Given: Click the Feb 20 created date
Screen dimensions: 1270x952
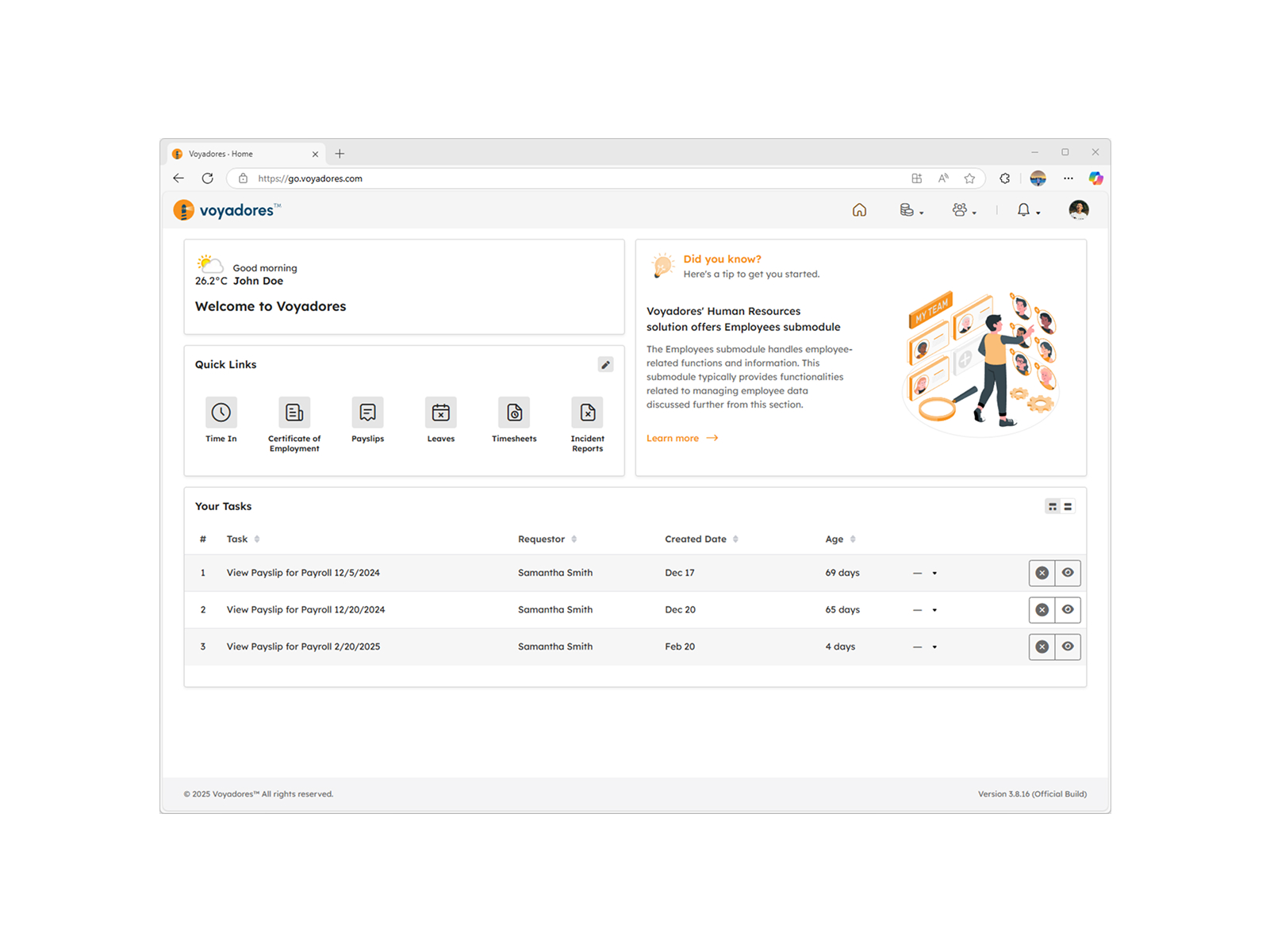Looking at the screenshot, I should coord(680,647).
